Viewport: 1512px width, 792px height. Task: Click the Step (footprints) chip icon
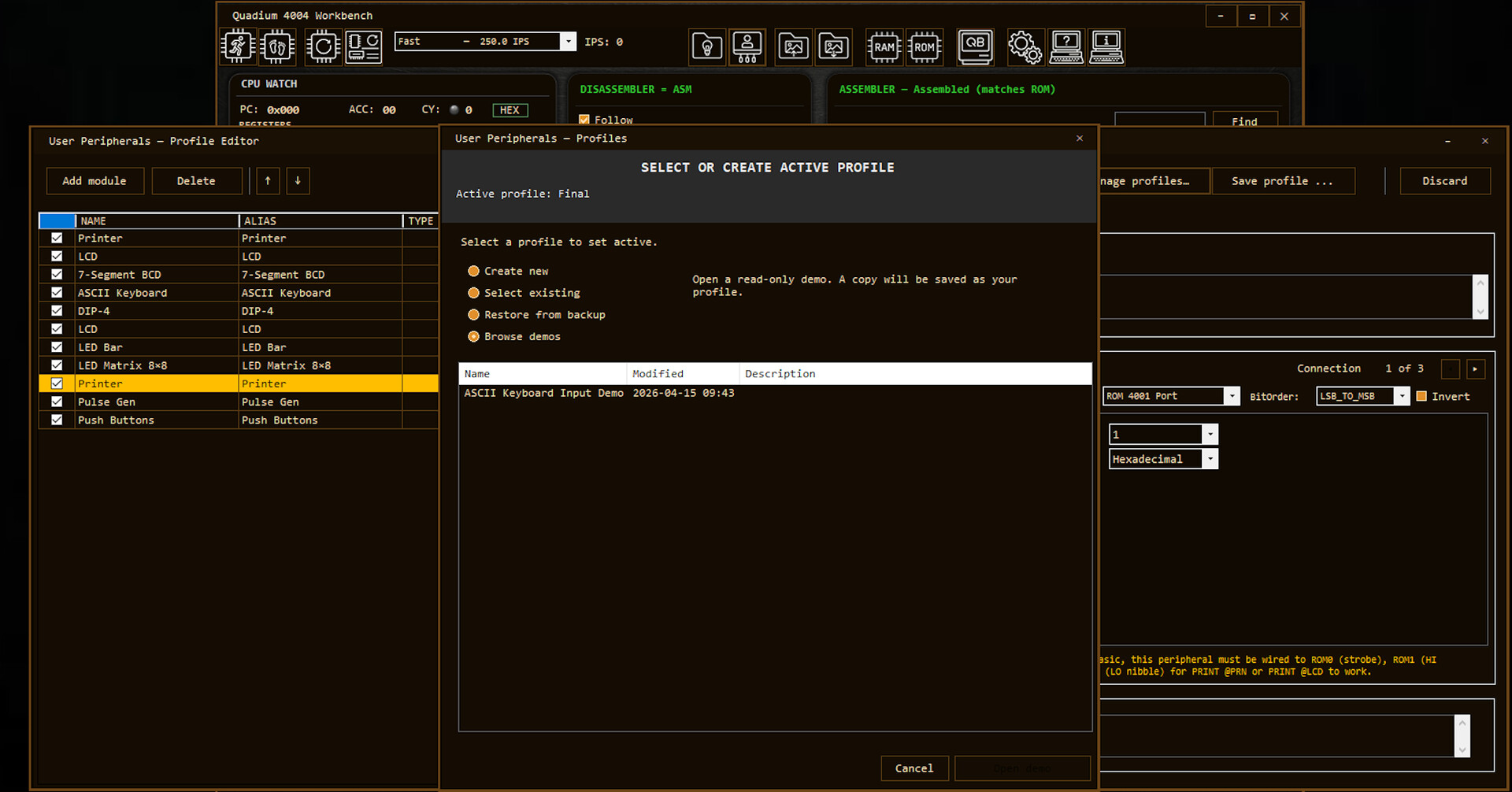(277, 46)
